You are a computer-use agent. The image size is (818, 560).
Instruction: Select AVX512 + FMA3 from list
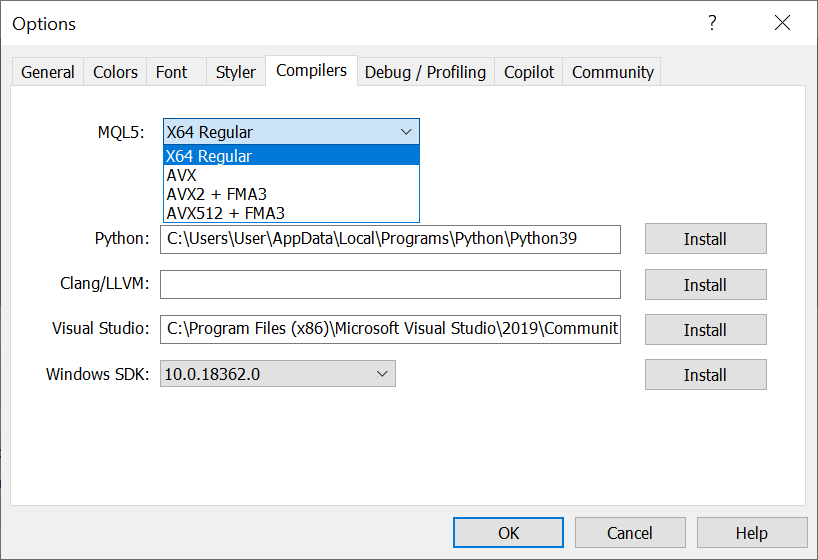[290, 212]
